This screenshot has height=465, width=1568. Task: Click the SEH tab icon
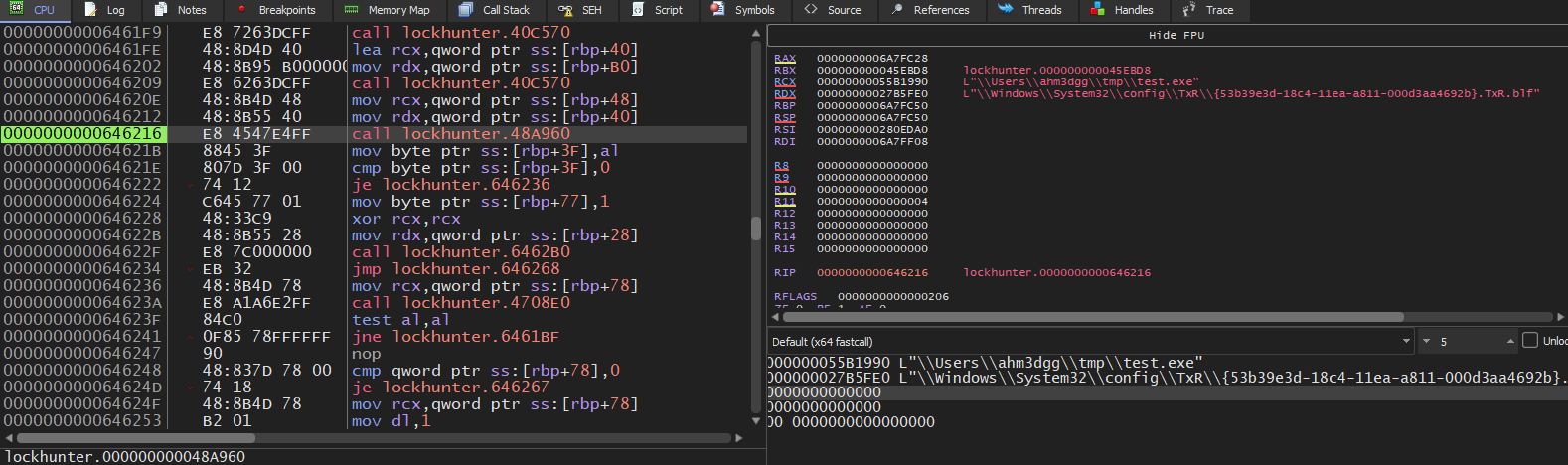tap(565, 10)
